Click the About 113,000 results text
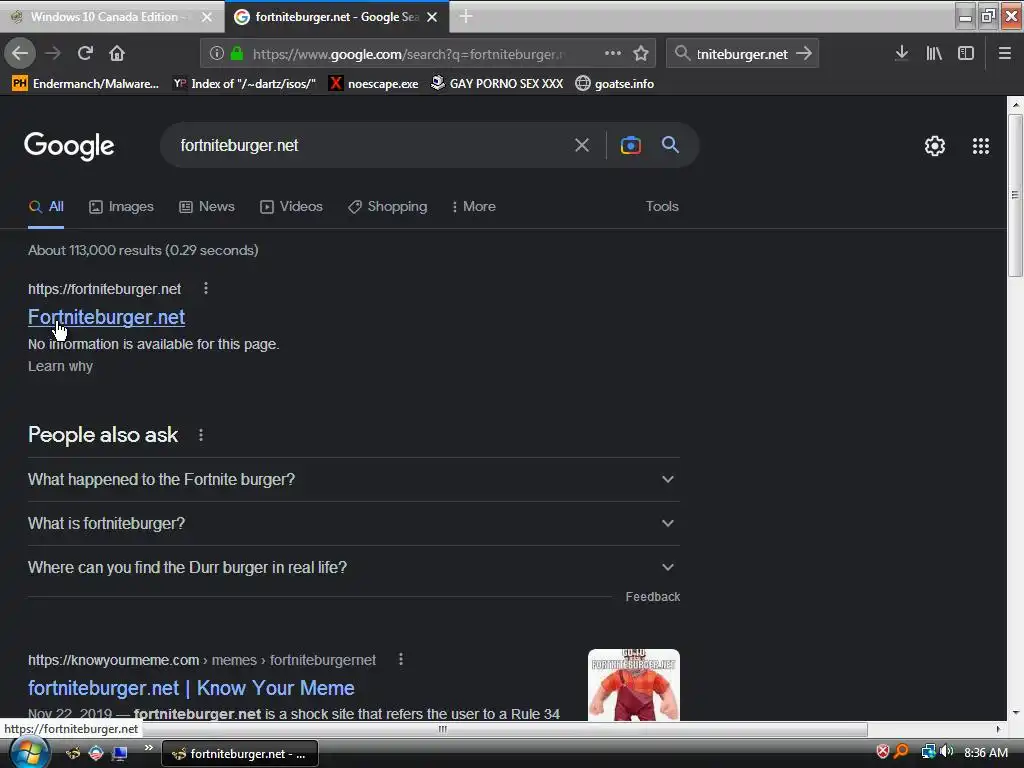Image resolution: width=1024 pixels, height=768 pixels. click(x=143, y=250)
